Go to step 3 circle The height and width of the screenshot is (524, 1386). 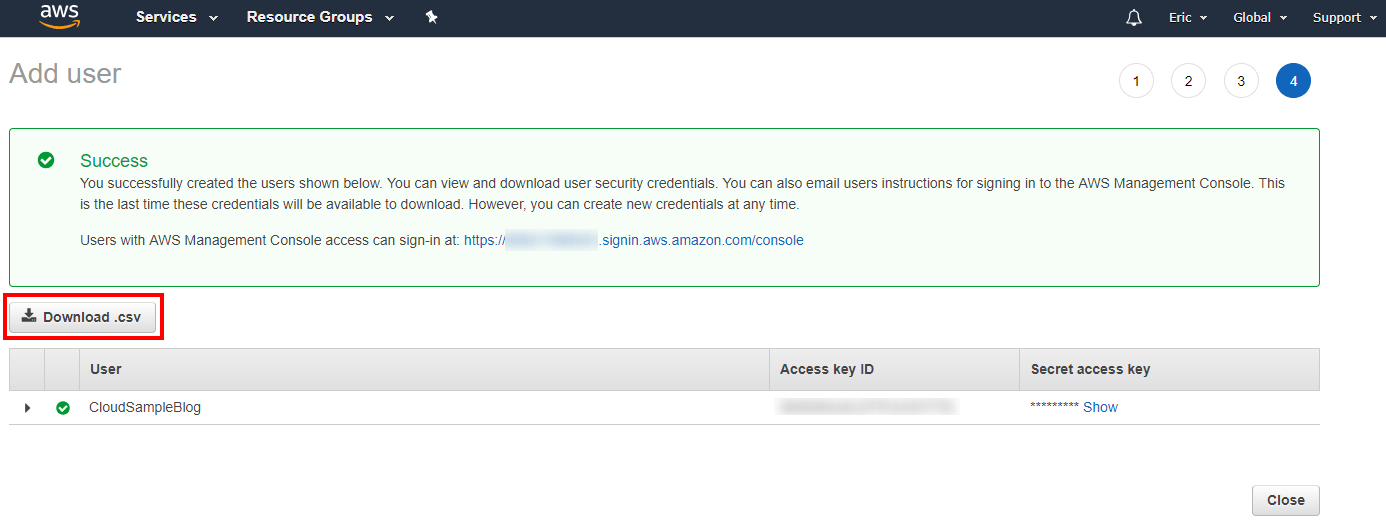pyautogui.click(x=1241, y=81)
